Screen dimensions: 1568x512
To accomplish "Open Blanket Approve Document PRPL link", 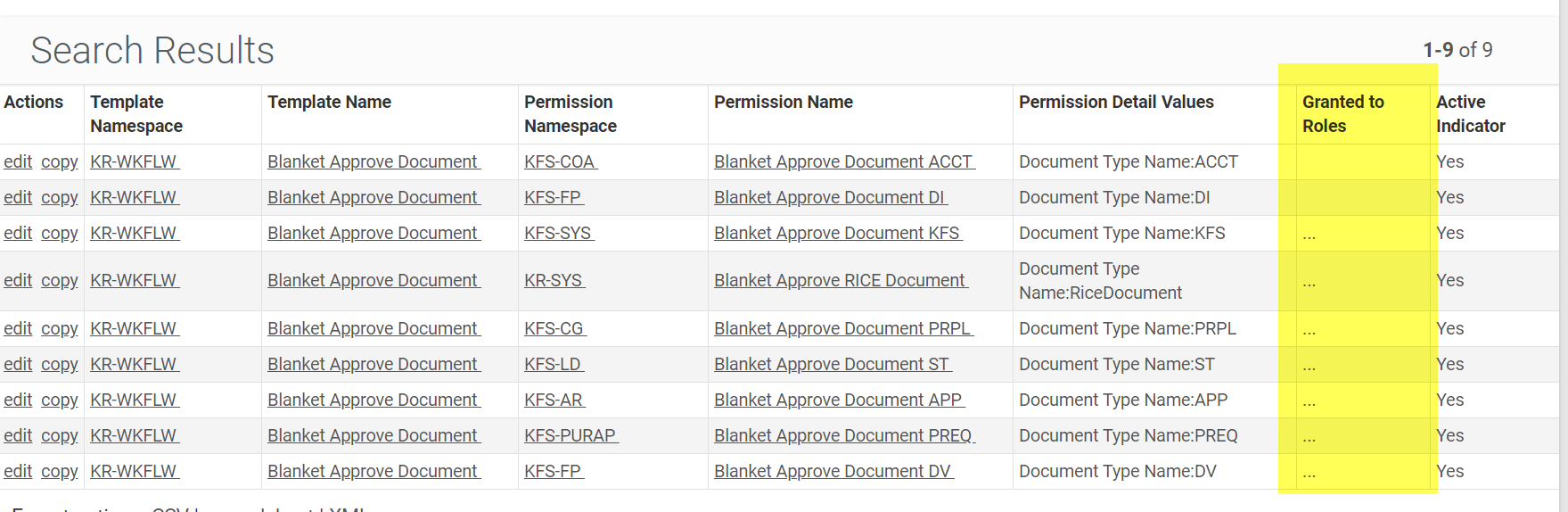I will (x=843, y=328).
